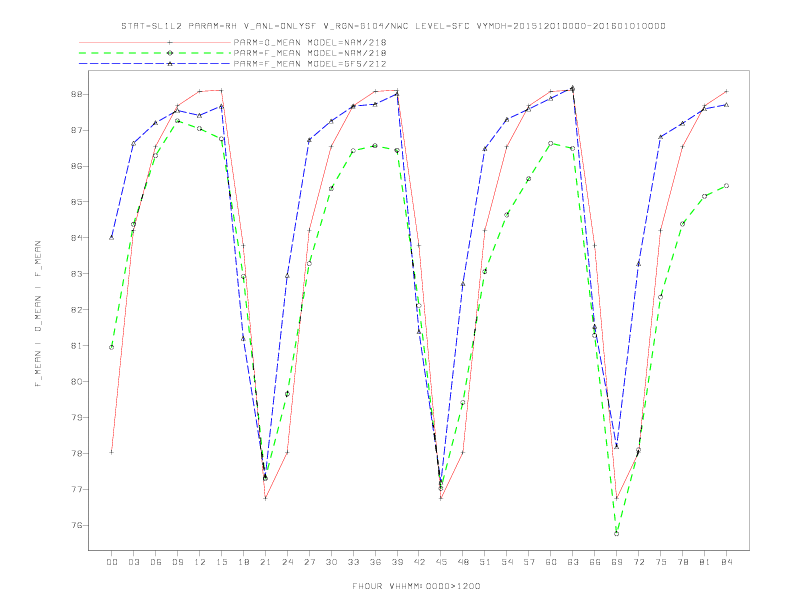Click the x-axis forecast hour label 33
This screenshot has width=792, height=612.
tap(353, 562)
